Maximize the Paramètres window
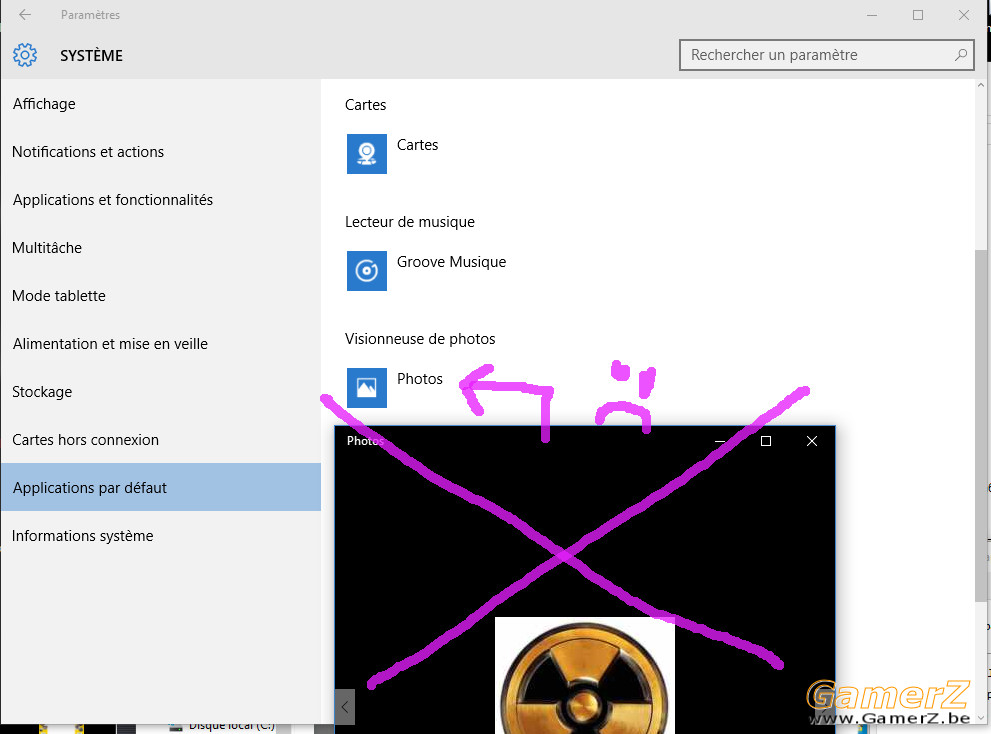 [918, 15]
